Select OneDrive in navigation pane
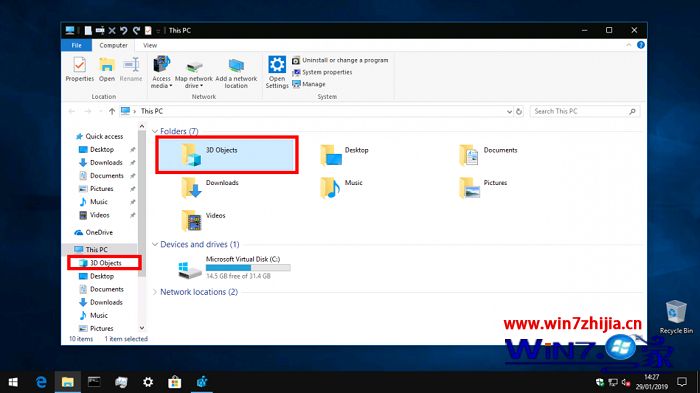The image size is (700, 393). [94, 232]
